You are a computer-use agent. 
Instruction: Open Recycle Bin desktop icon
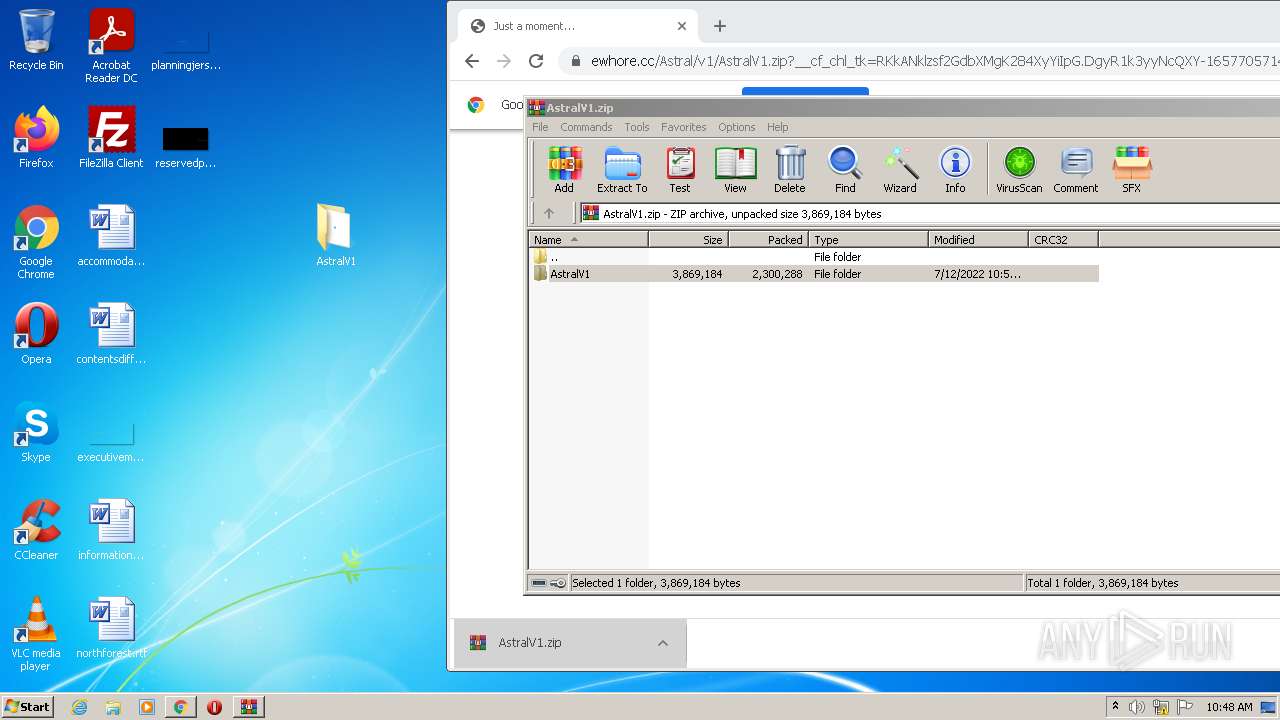36,40
